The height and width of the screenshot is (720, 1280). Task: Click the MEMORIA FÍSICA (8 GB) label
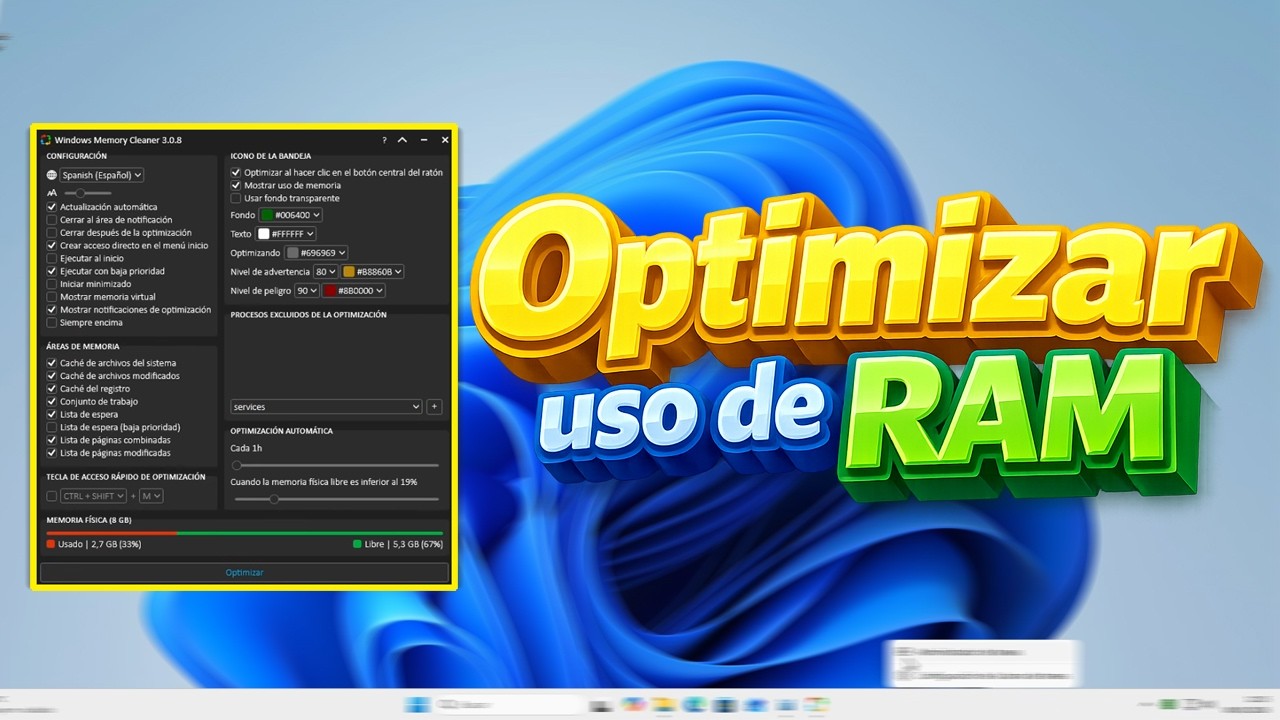[x=89, y=521]
